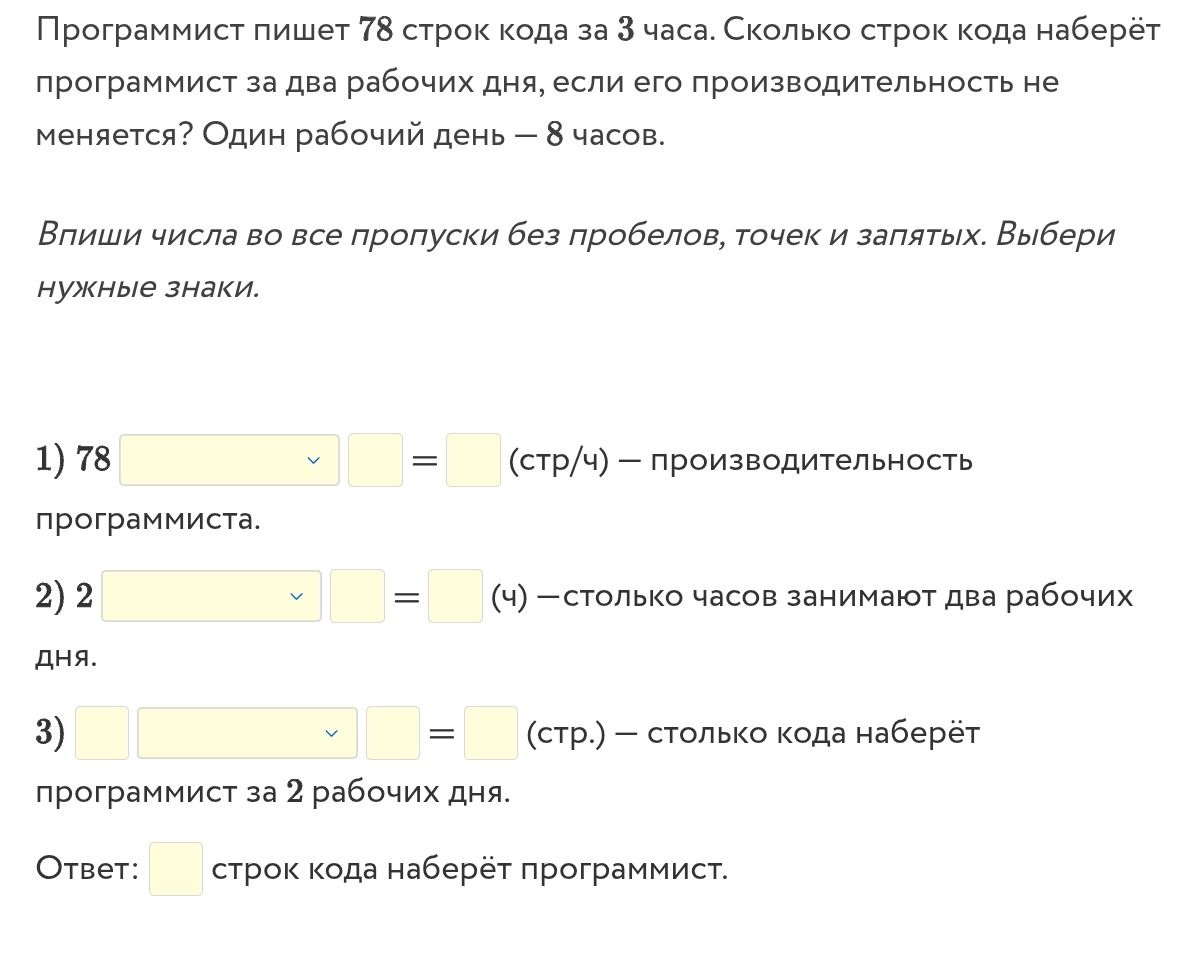Click the italic instruction Впиши числа text
The height and width of the screenshot is (979, 1200).
575,261
